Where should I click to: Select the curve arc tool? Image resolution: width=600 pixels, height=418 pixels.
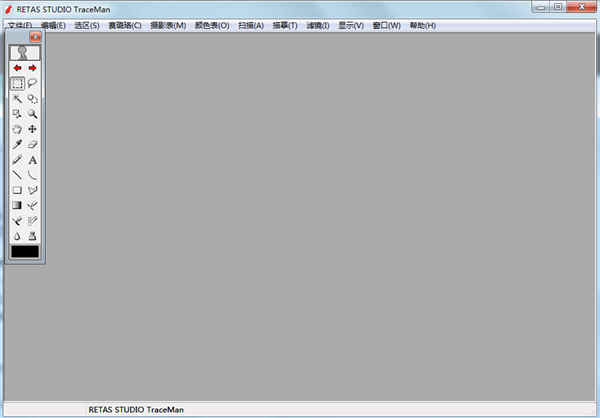click(x=33, y=175)
